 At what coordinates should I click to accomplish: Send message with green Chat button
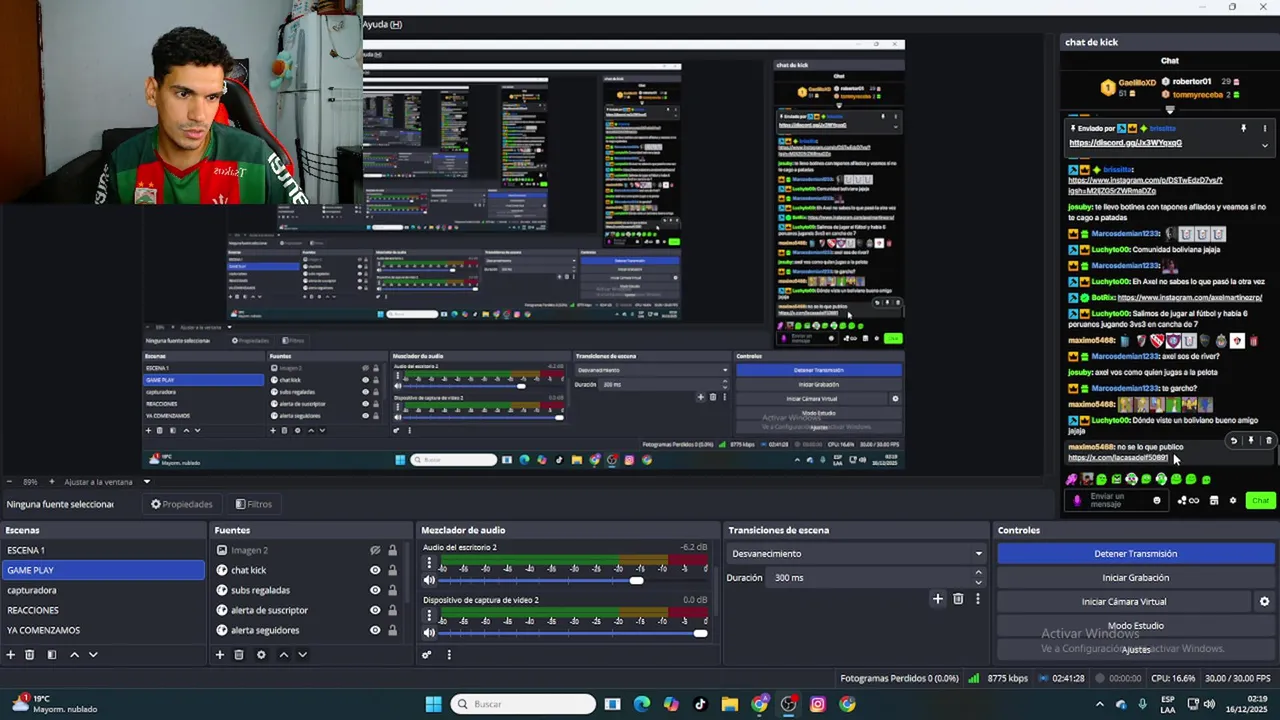(1260, 501)
